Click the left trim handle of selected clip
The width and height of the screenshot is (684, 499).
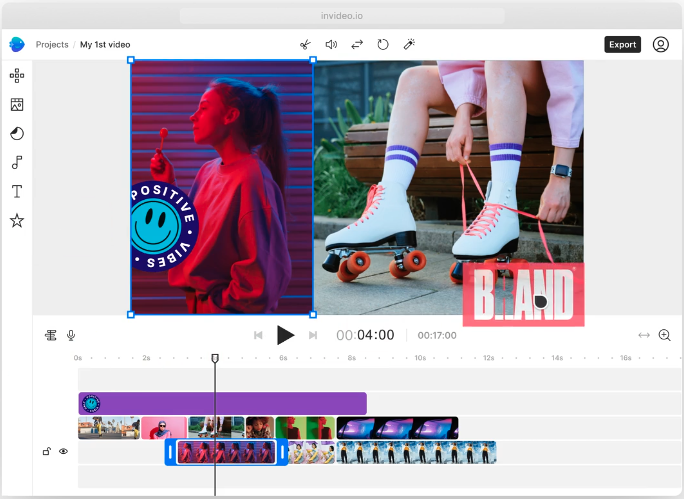click(x=170, y=452)
